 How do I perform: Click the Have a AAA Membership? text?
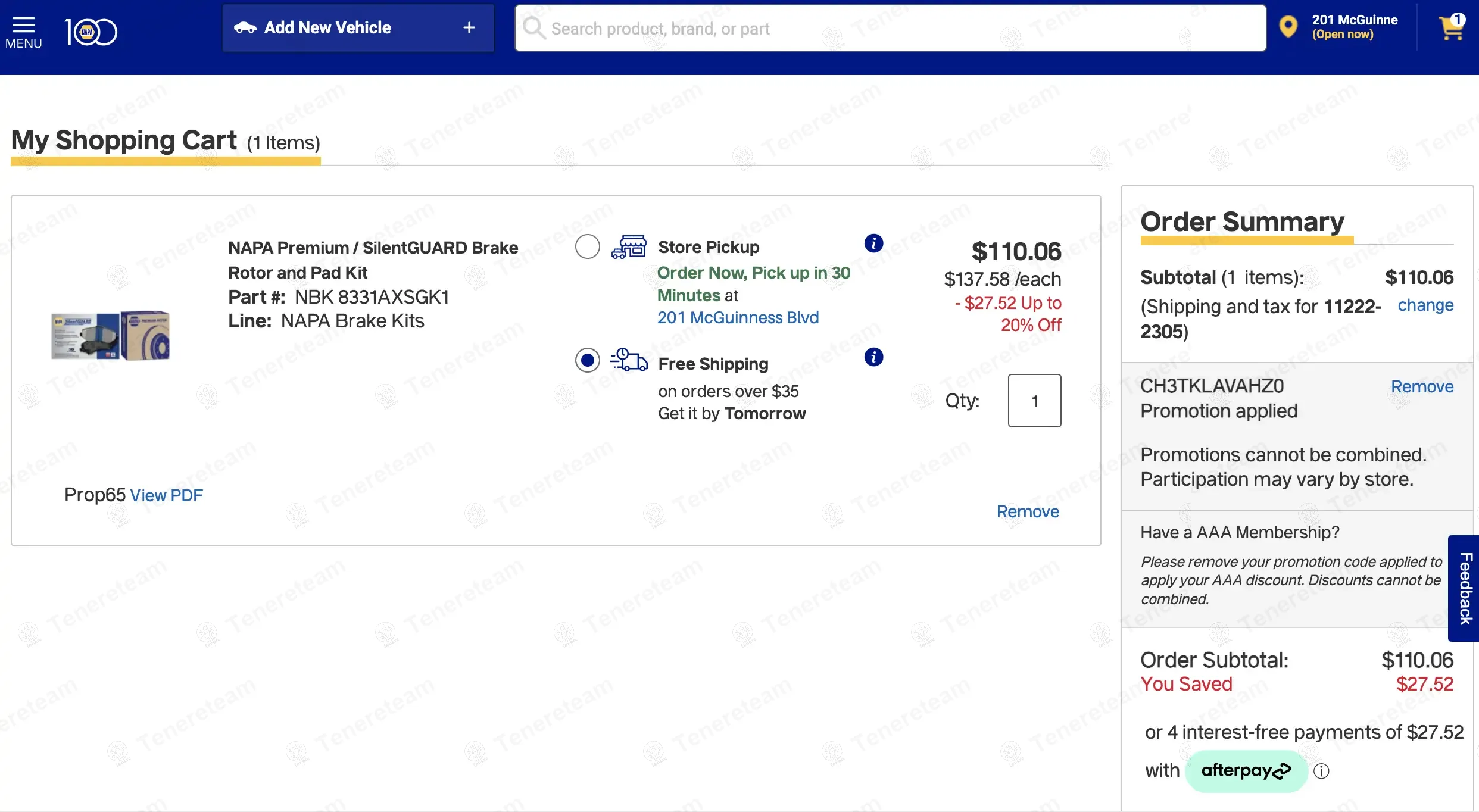click(x=1240, y=532)
